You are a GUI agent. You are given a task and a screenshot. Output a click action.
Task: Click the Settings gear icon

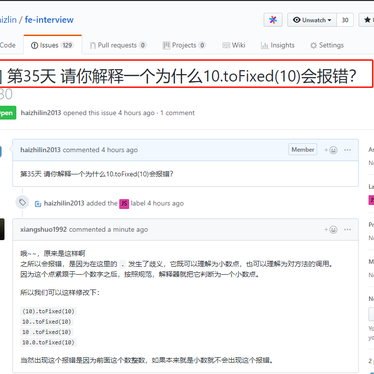pos(313,45)
